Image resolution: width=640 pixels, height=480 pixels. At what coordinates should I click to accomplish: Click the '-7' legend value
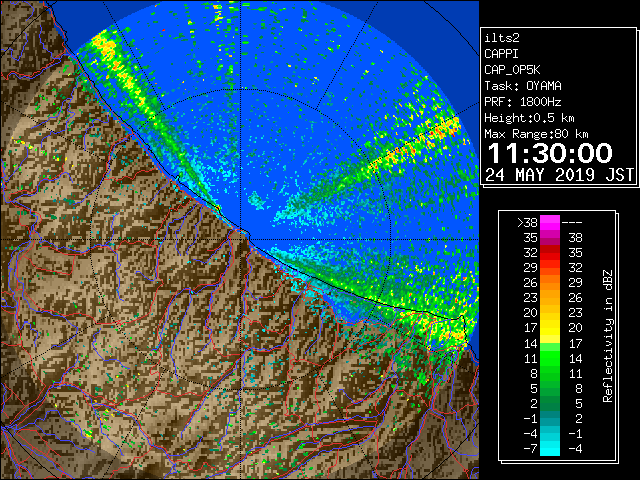[531, 448]
